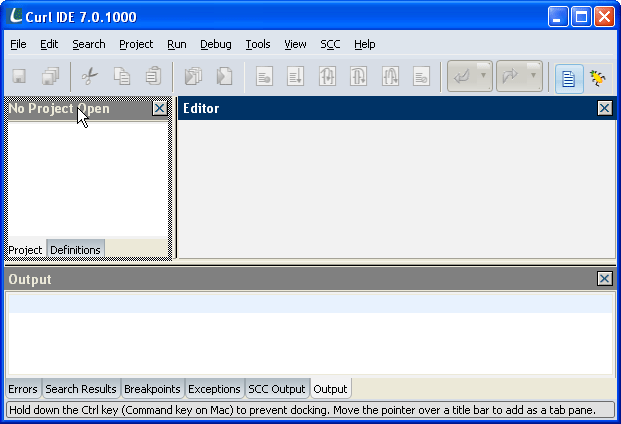Click the Paste clipboard icon
621x424 pixels.
point(152,76)
